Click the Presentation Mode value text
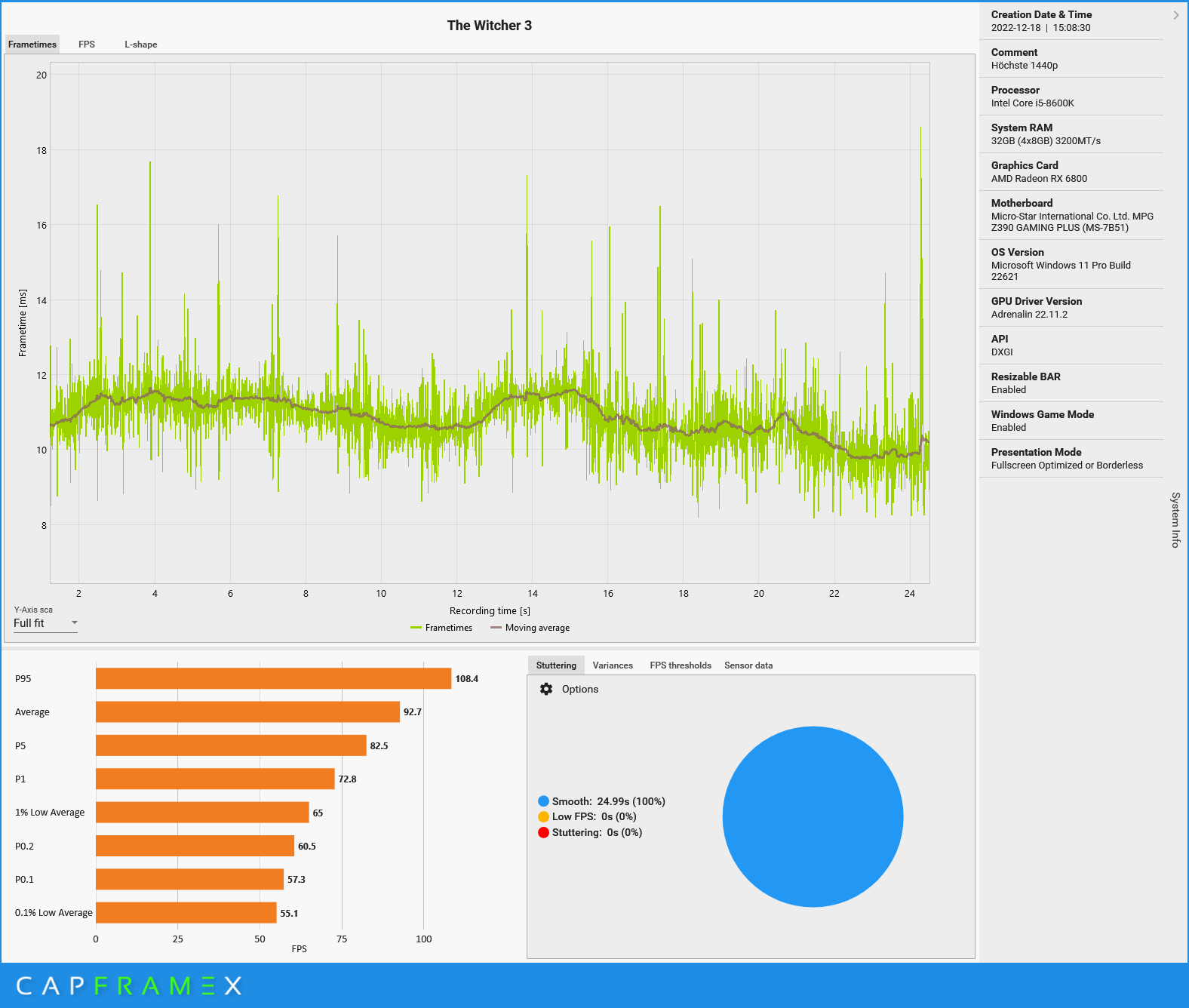This screenshot has height=1008, width=1189. (x=1067, y=466)
